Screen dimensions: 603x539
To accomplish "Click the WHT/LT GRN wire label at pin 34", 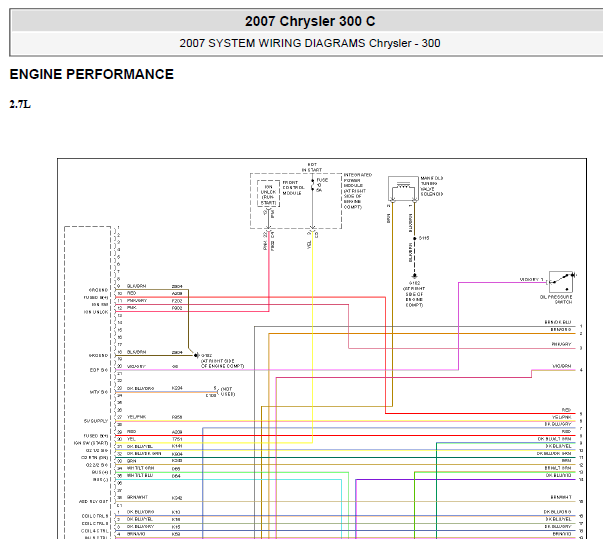I will [x=141, y=468].
